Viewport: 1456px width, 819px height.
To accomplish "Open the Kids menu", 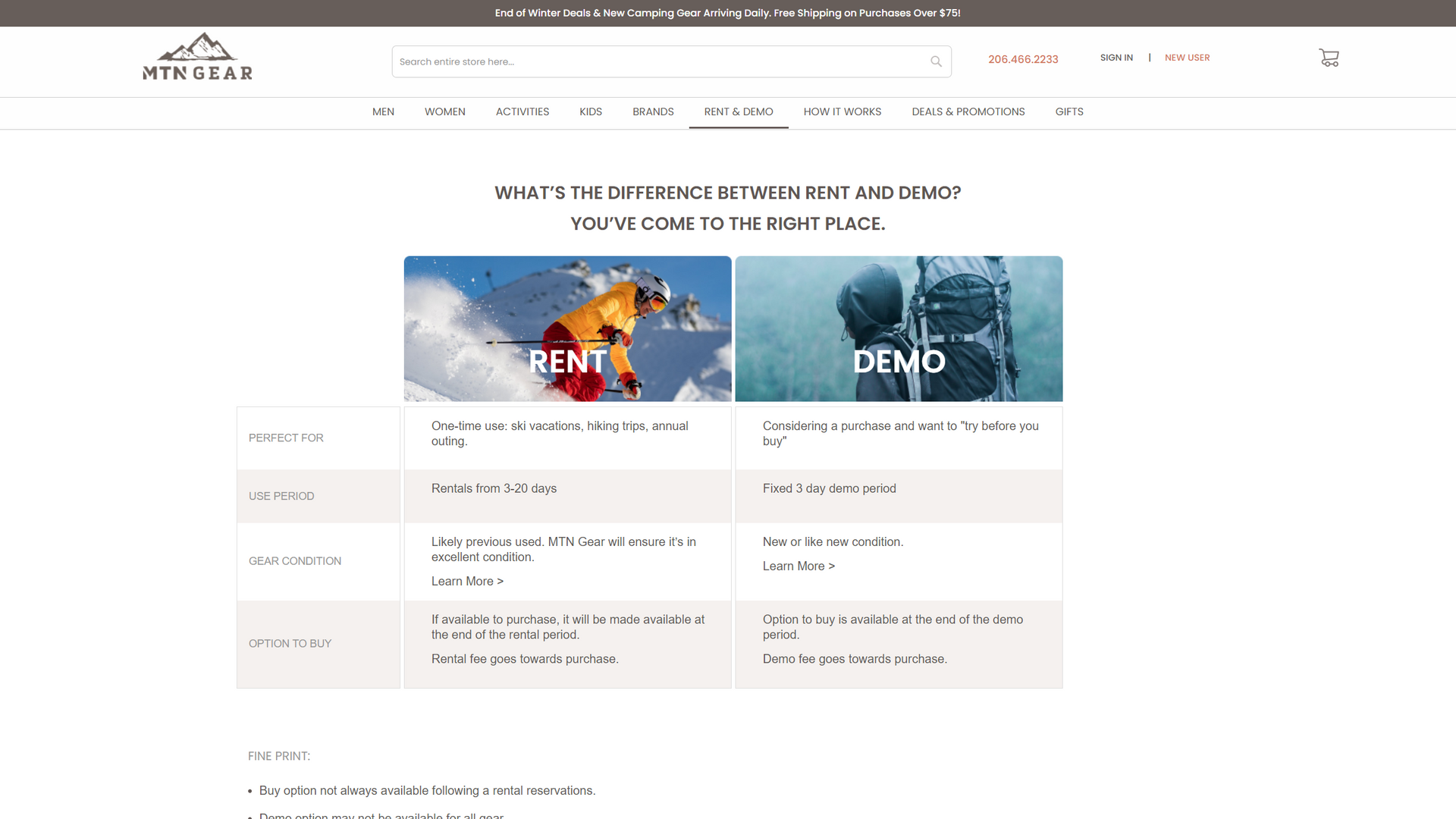I will (590, 111).
